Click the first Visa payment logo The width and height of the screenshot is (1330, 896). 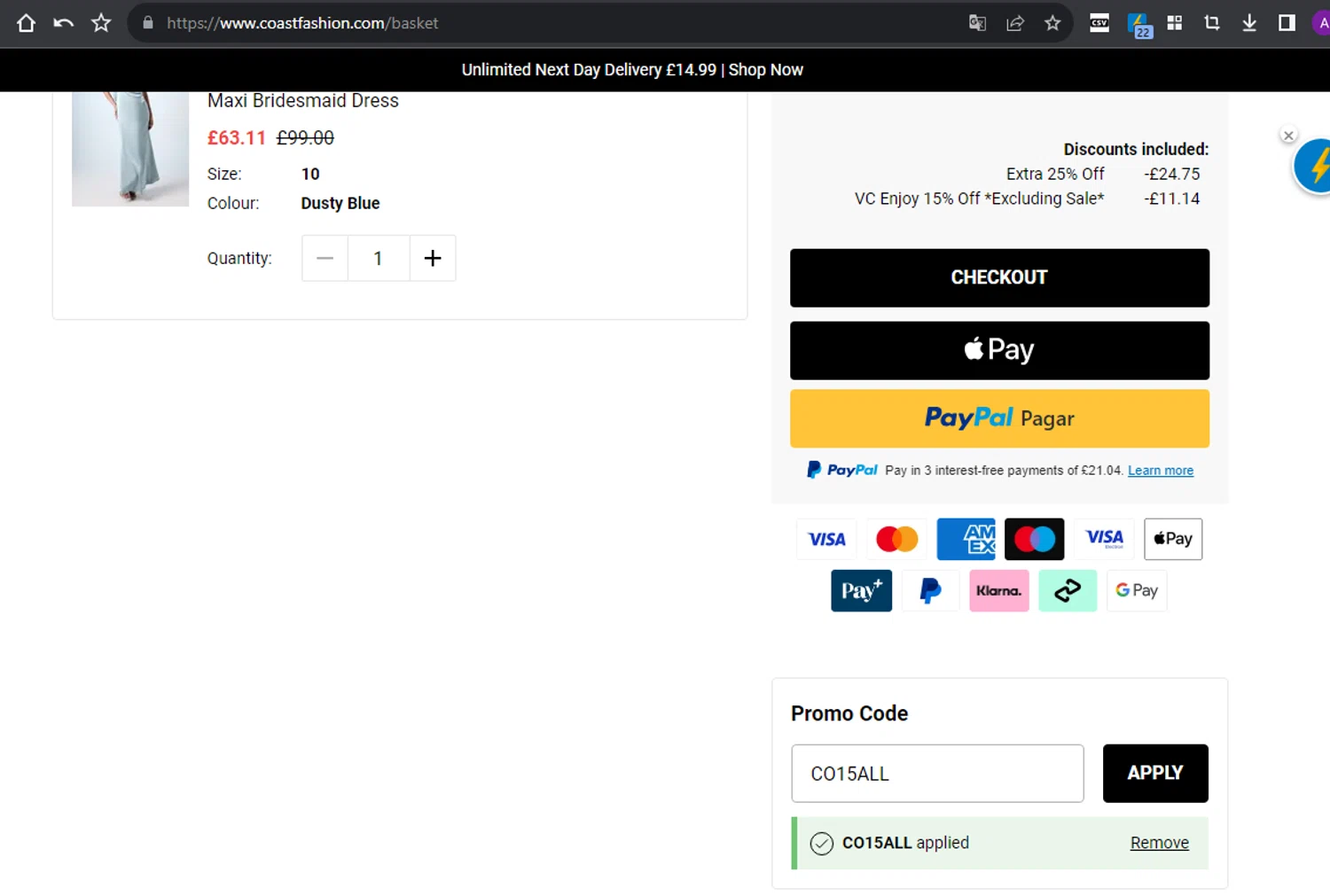826,539
